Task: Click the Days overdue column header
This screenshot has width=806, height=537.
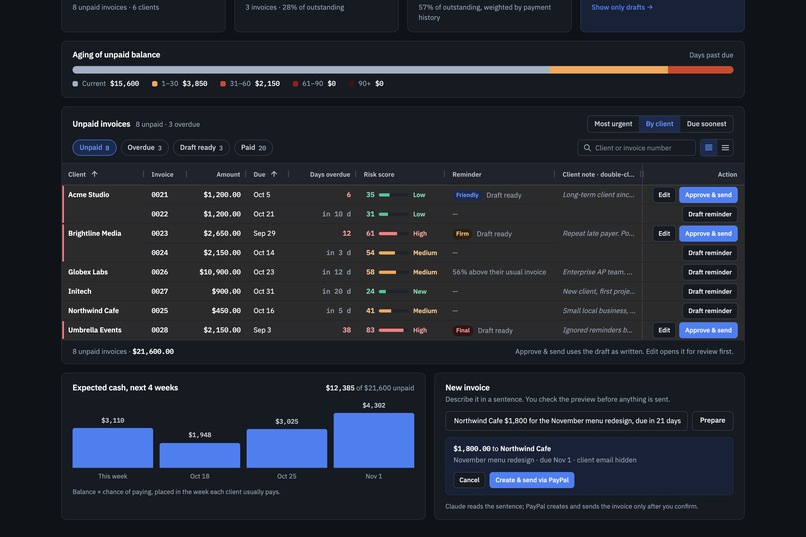Action: pos(329,175)
